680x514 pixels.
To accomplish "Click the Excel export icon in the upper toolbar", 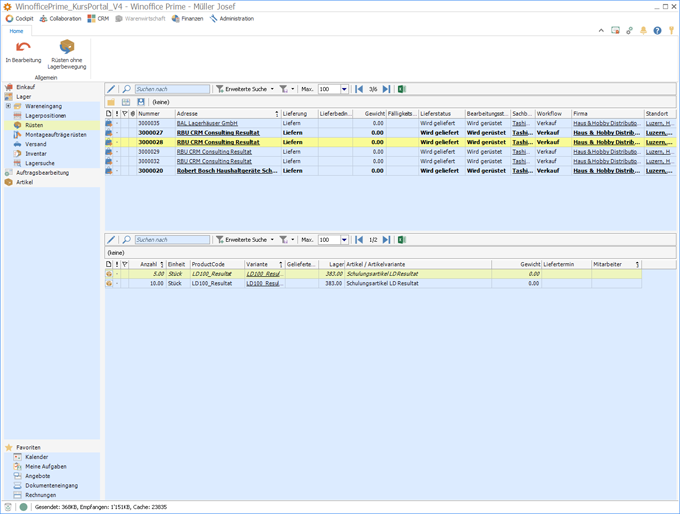I will tap(402, 89).
